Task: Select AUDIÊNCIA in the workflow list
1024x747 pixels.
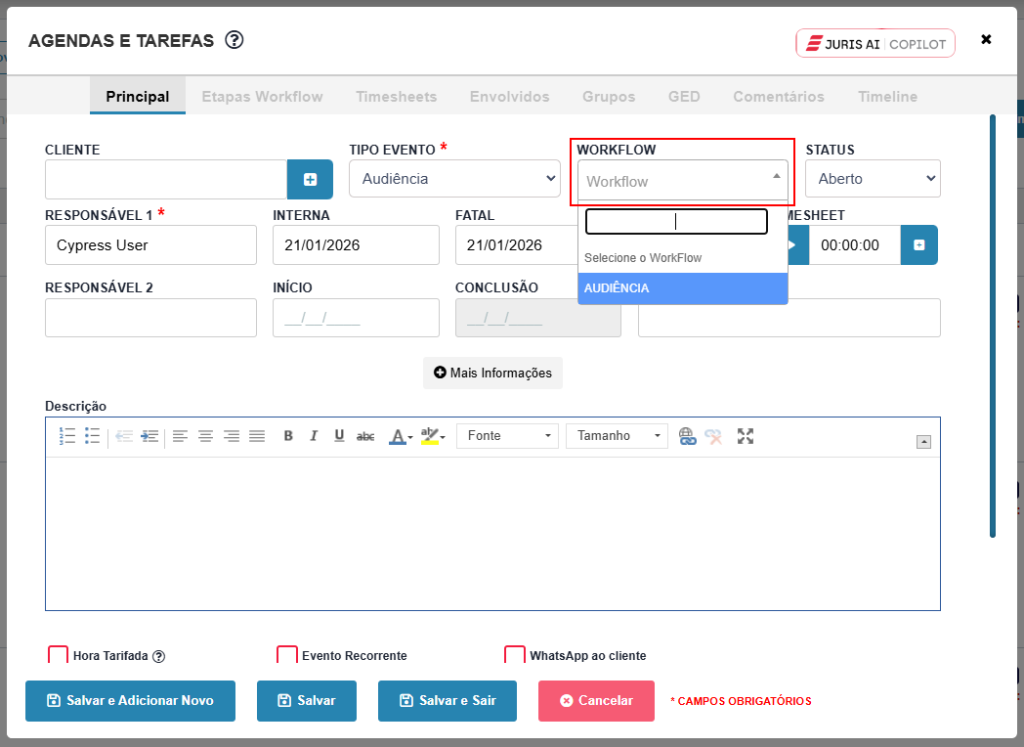Action: 682,288
